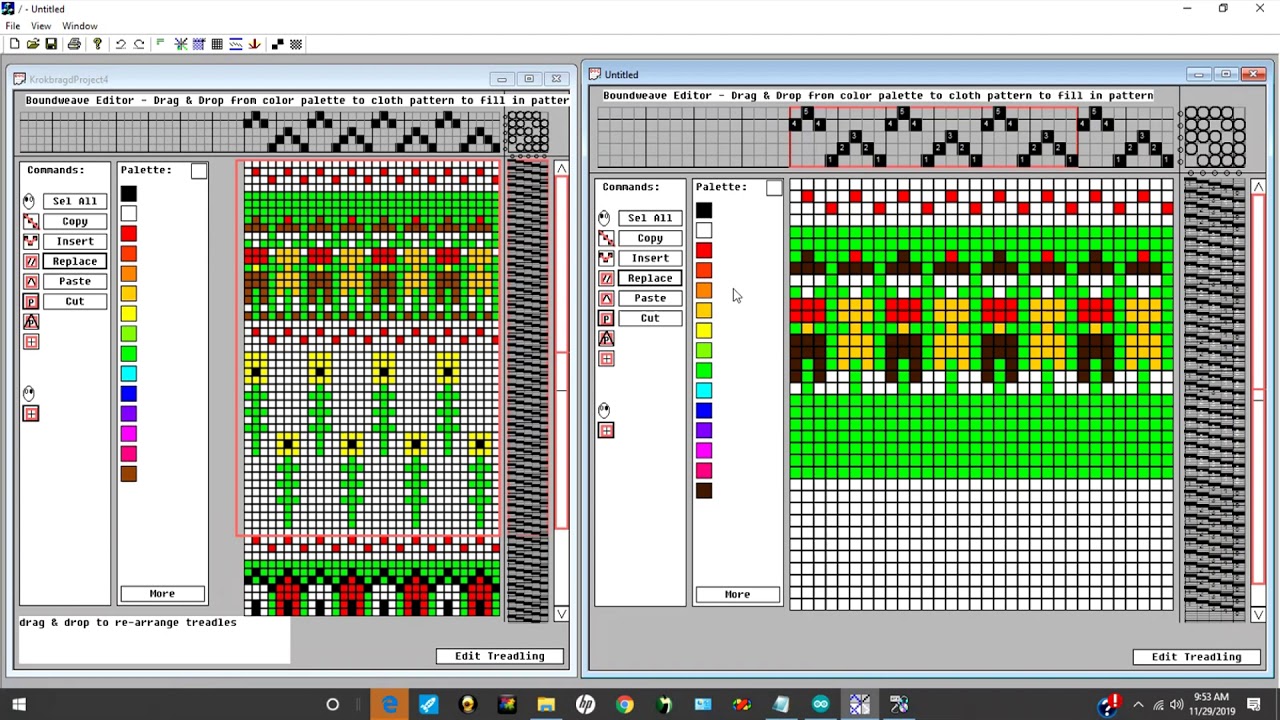Image resolution: width=1280 pixels, height=720 pixels.
Task: Click the current color box beside the Krokbragd Palette label
Action: click(199, 171)
